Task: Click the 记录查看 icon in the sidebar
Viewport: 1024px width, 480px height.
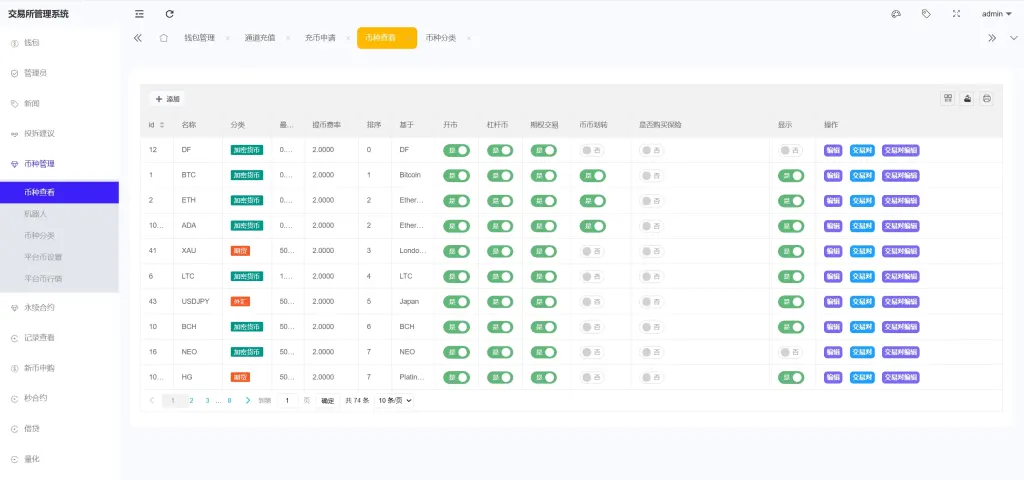Action: click(14, 338)
